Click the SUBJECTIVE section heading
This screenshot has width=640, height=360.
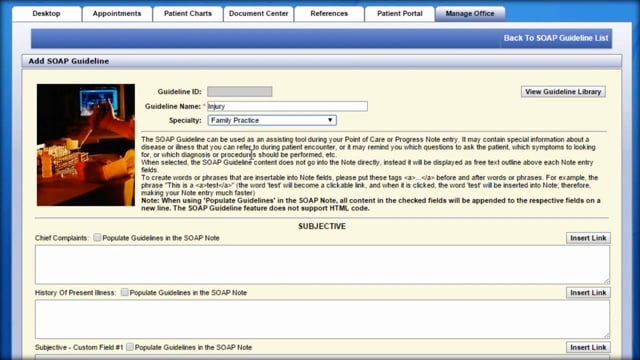322,226
